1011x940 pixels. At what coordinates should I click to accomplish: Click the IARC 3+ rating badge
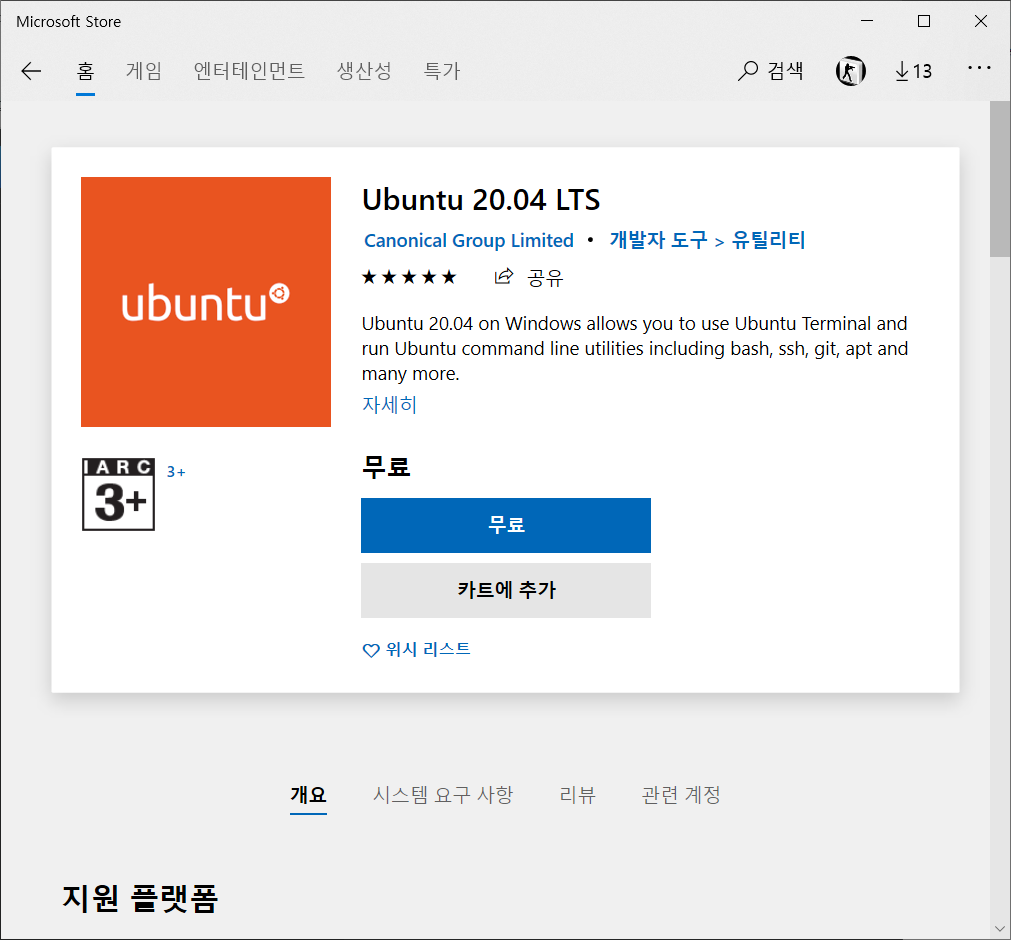click(x=118, y=494)
